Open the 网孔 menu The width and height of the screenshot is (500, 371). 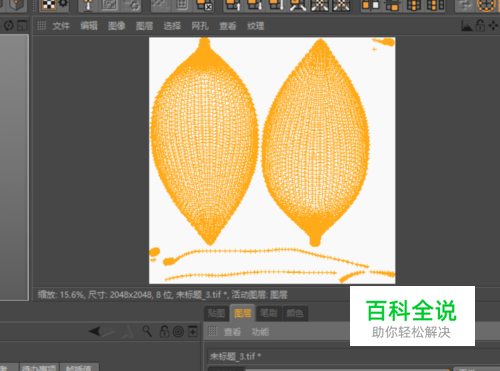(200, 26)
